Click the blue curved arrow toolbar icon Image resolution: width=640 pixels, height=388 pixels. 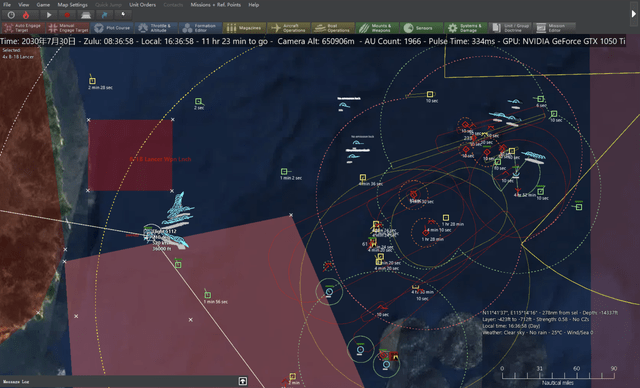coord(104,15)
